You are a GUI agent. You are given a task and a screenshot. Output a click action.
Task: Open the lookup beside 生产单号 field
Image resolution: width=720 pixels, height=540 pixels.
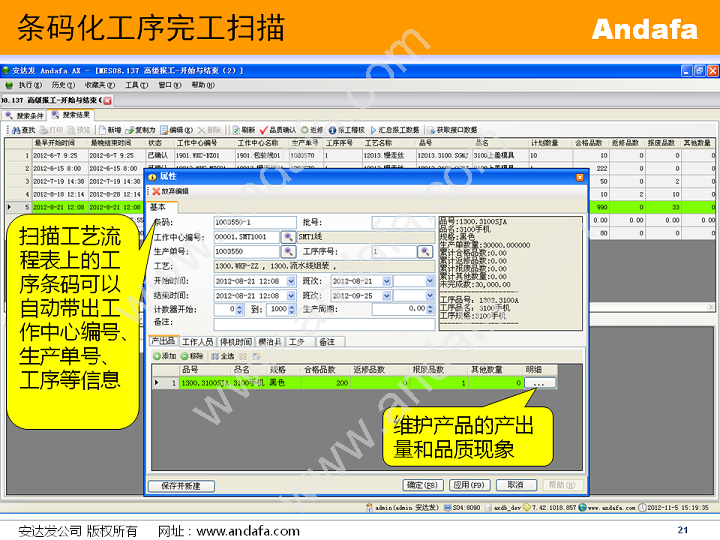(x=288, y=252)
